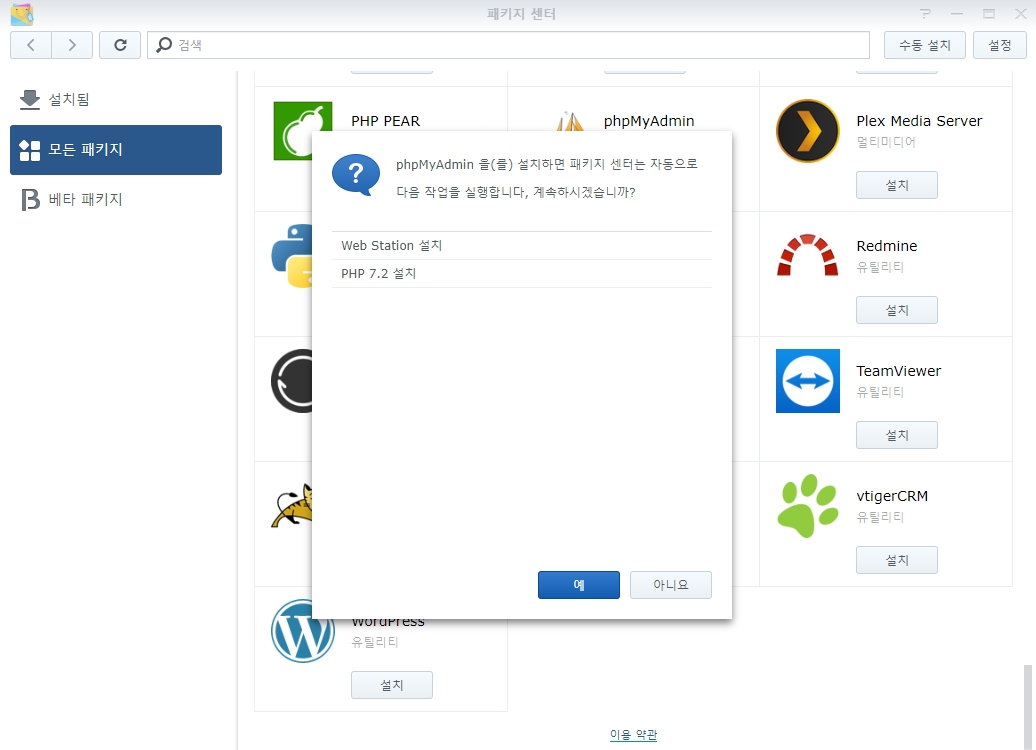
Task: Select PHP 7.2 설치 row
Action: (522, 274)
